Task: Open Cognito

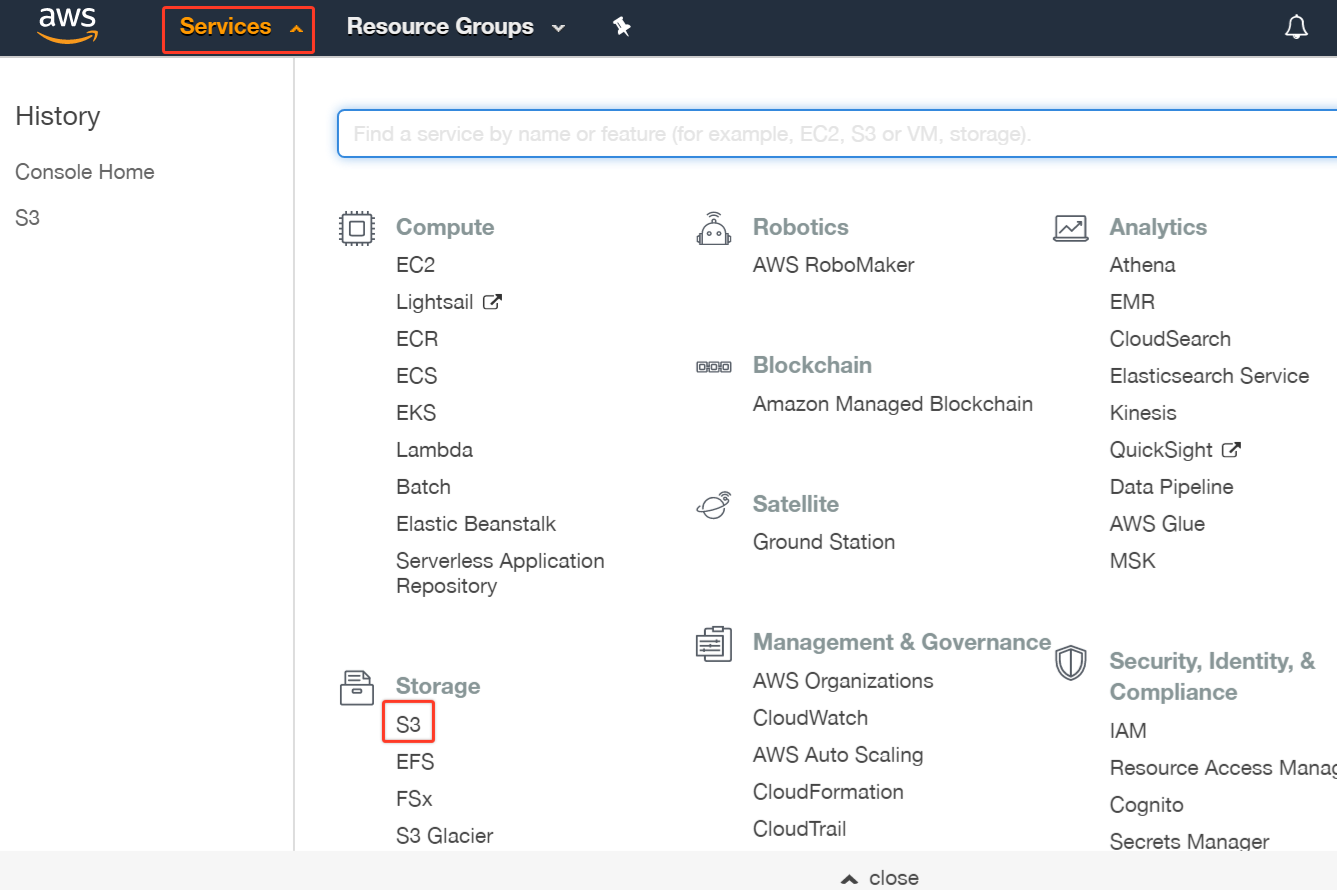Action: pyautogui.click(x=1146, y=805)
